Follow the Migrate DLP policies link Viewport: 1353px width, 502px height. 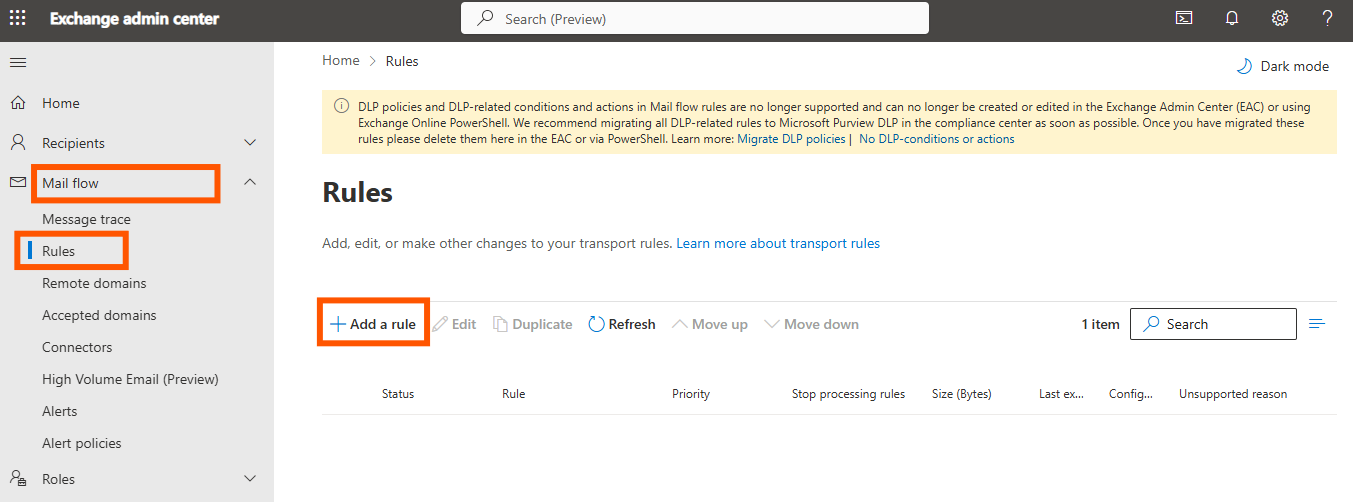(x=791, y=139)
